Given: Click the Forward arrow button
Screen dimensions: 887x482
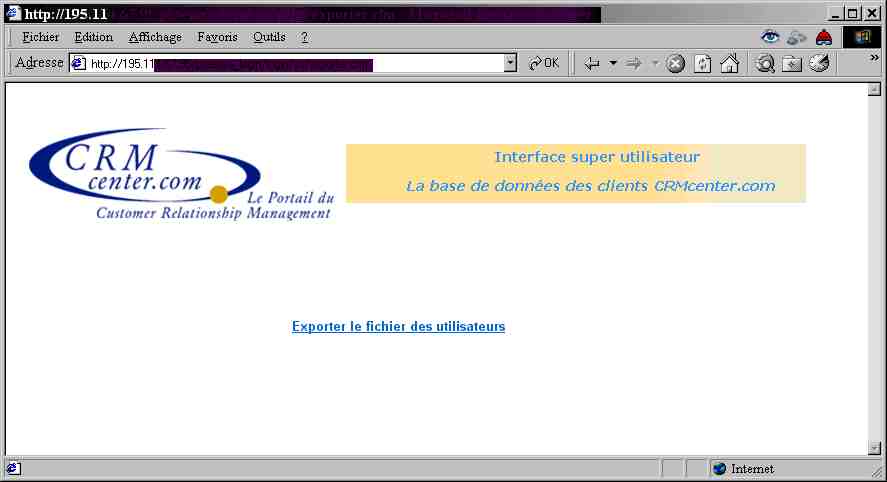Looking at the screenshot, I should tap(634, 63).
